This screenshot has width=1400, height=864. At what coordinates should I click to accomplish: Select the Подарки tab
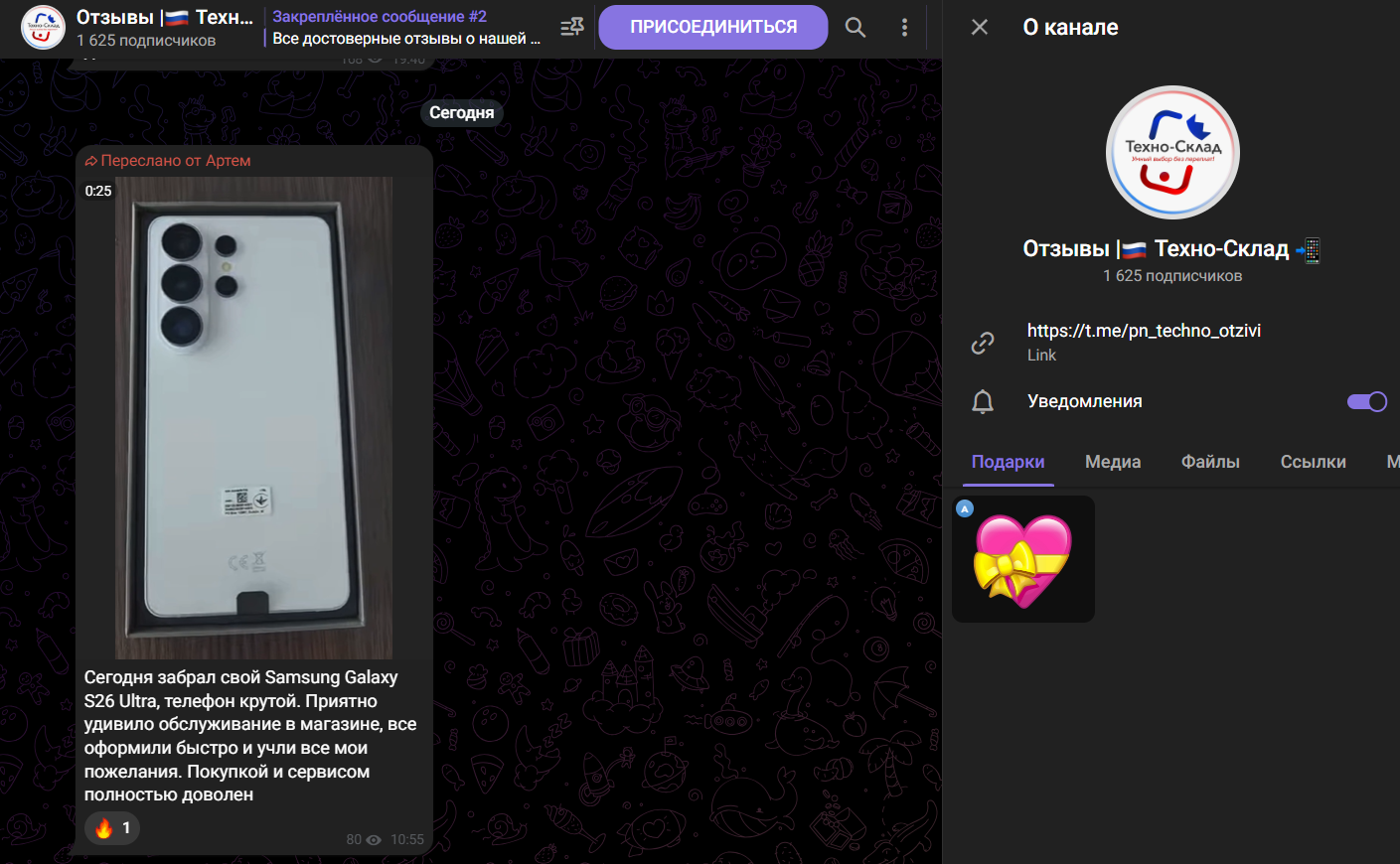coord(1008,462)
